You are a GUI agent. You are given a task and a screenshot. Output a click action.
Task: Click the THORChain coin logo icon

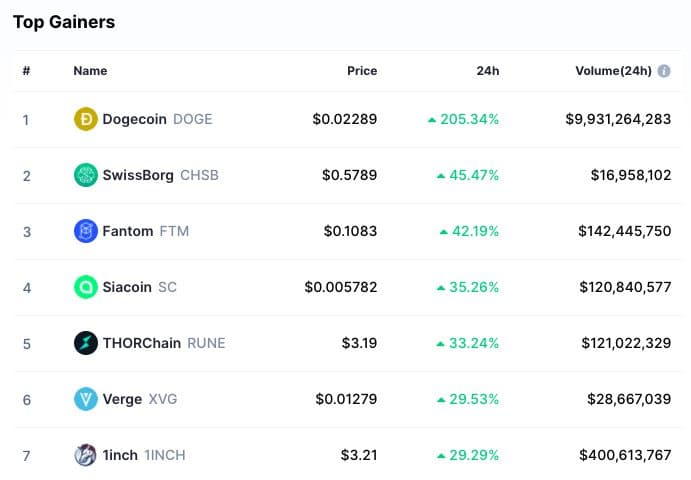86,343
